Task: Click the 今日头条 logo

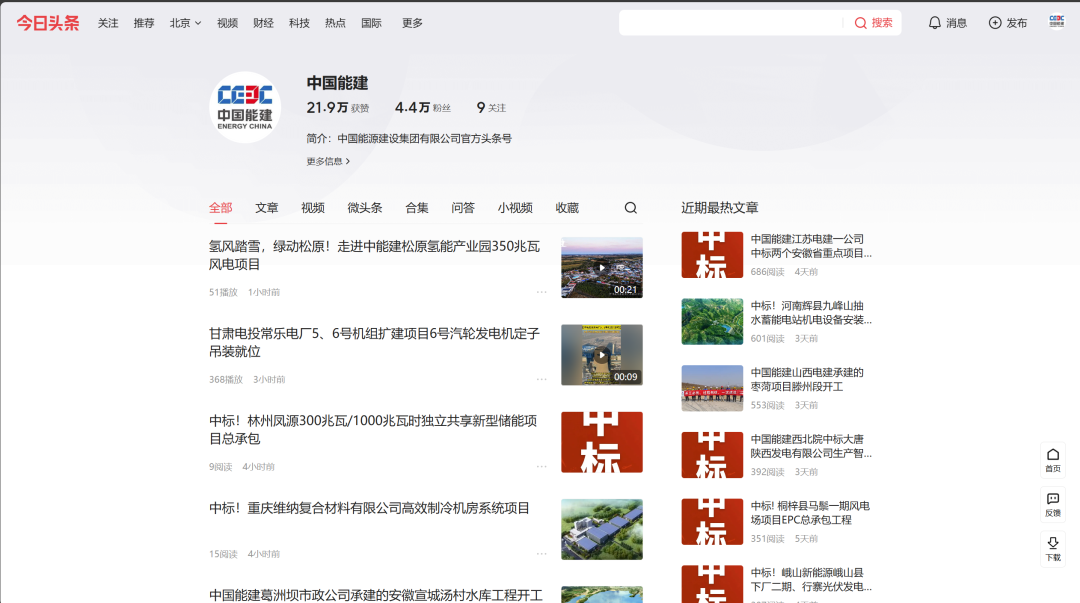Action: [48, 23]
